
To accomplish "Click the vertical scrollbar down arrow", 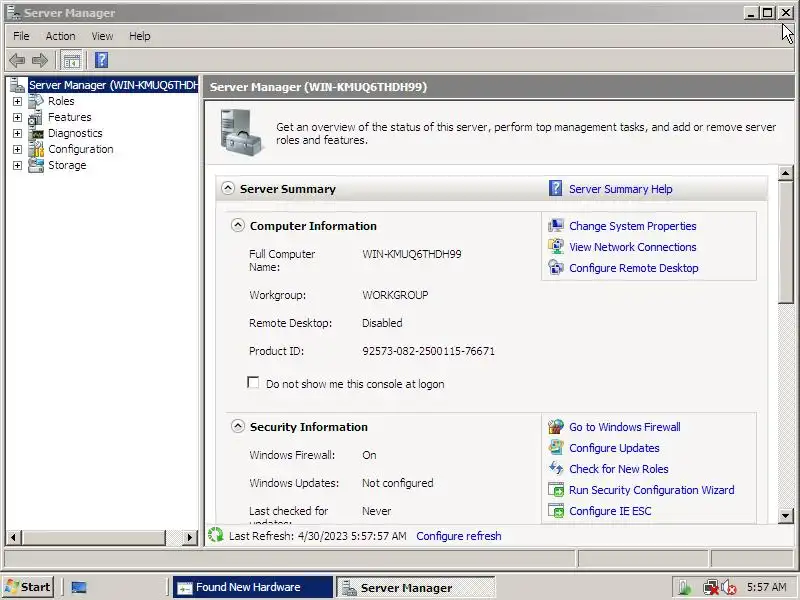I will coord(786,515).
